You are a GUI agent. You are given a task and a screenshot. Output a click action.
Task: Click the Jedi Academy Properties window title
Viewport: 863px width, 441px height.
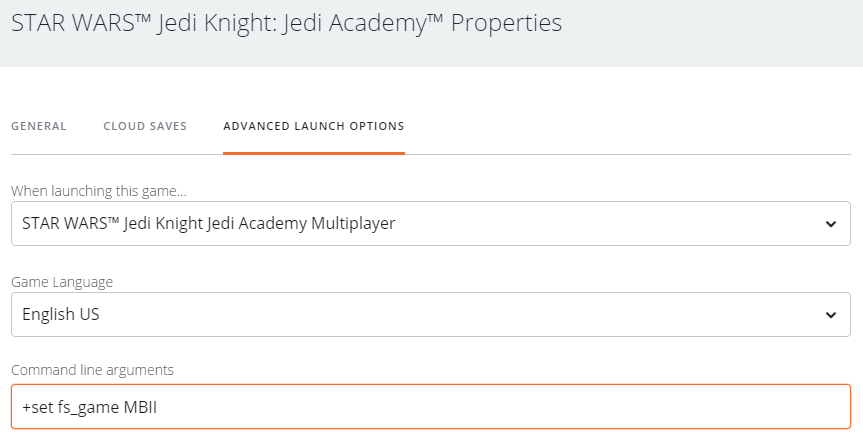coord(286,23)
